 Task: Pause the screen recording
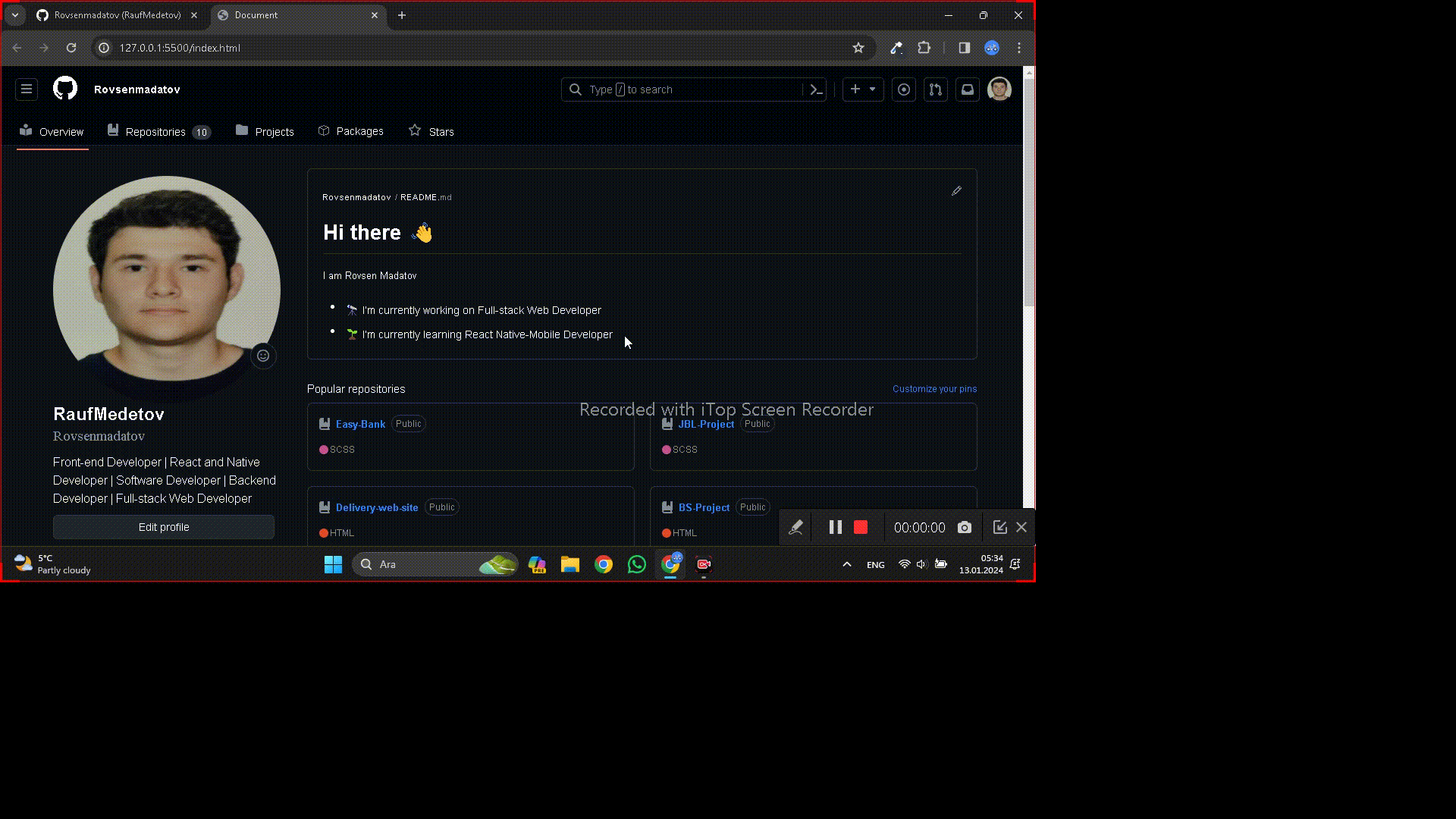click(835, 528)
